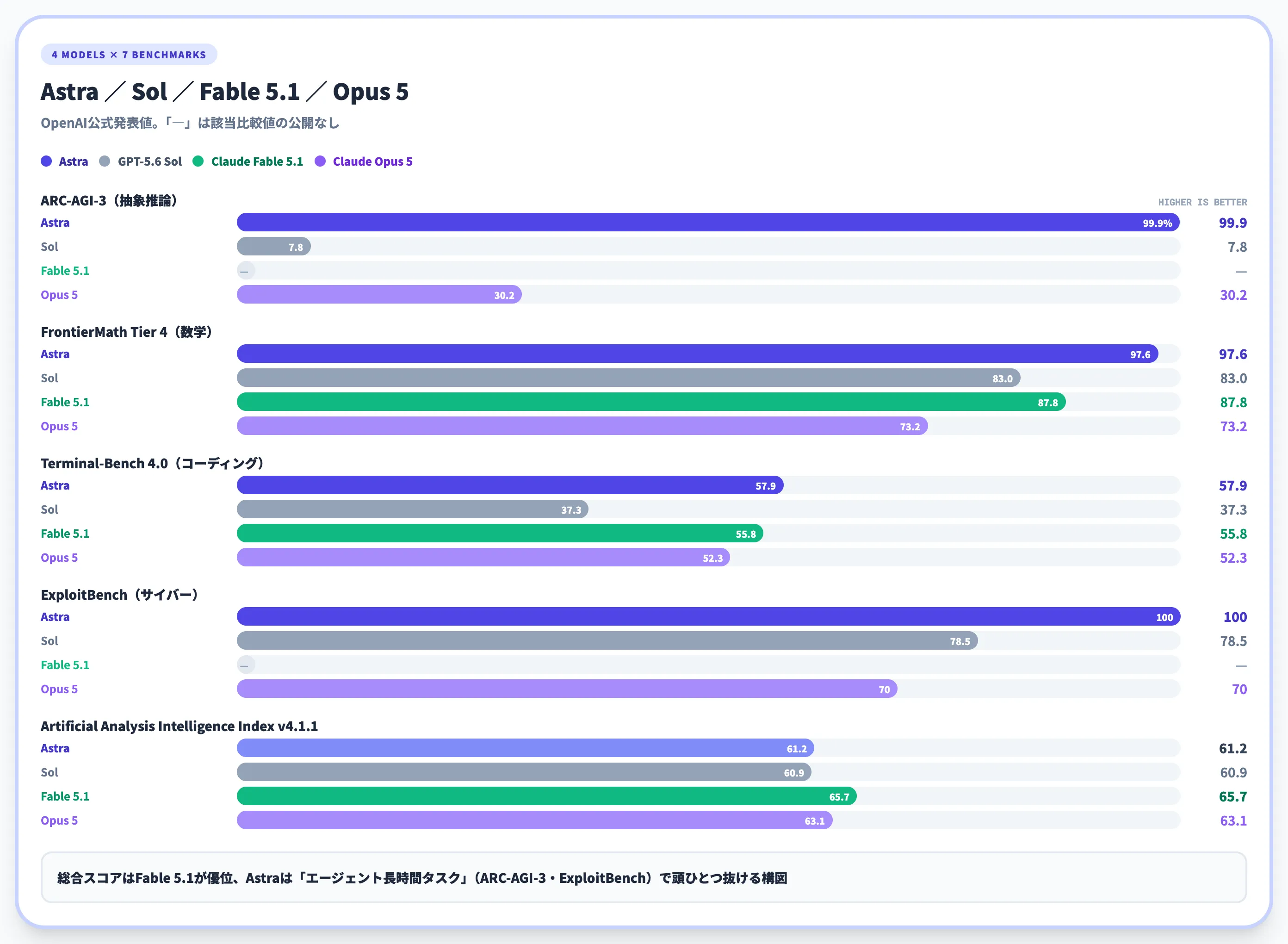The width and height of the screenshot is (1288, 944).
Task: Select the '4 MODELS × 7 BENCHMARKS' badge
Action: pos(129,55)
